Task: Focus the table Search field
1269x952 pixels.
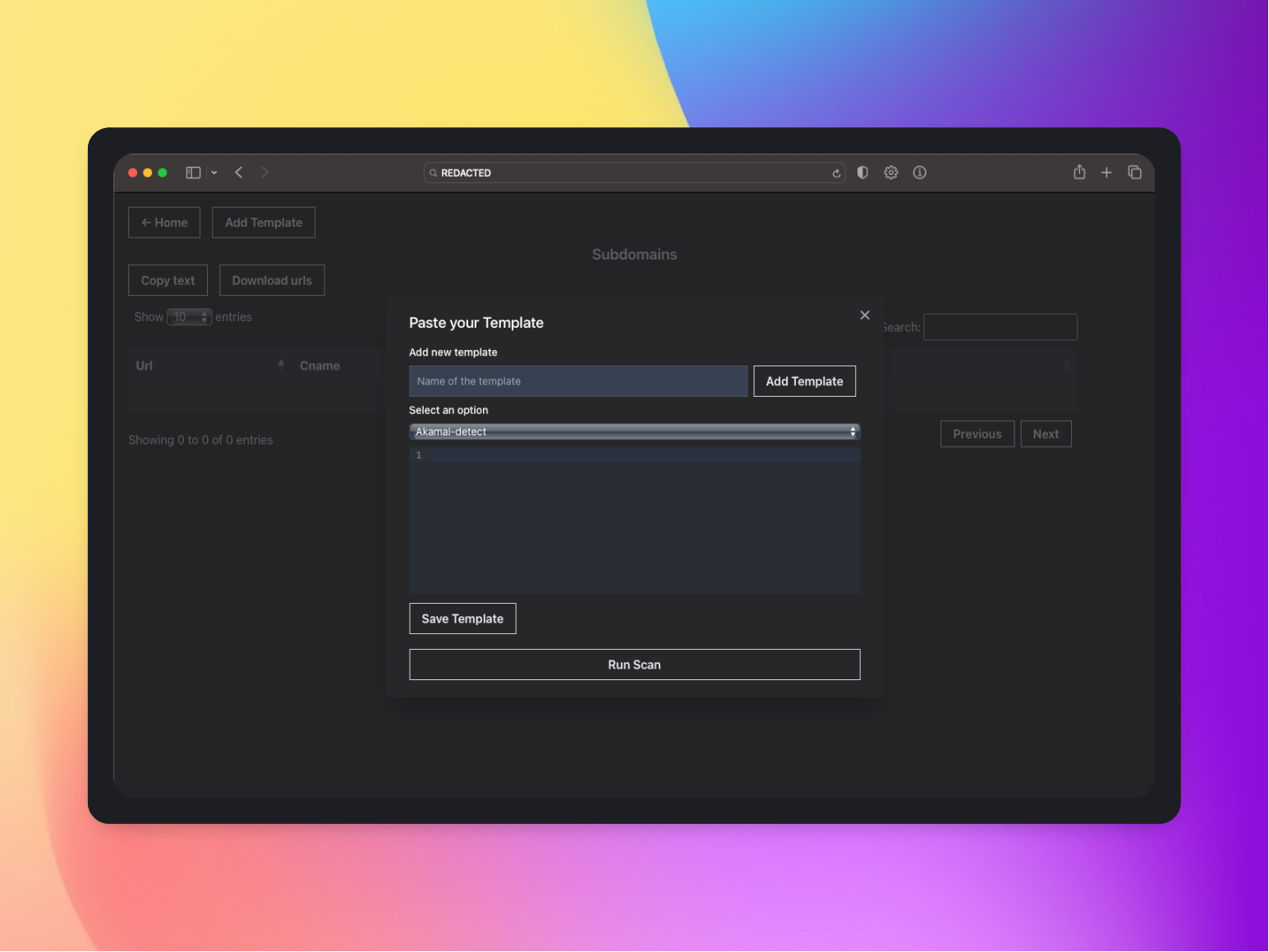Action: tap(1000, 327)
